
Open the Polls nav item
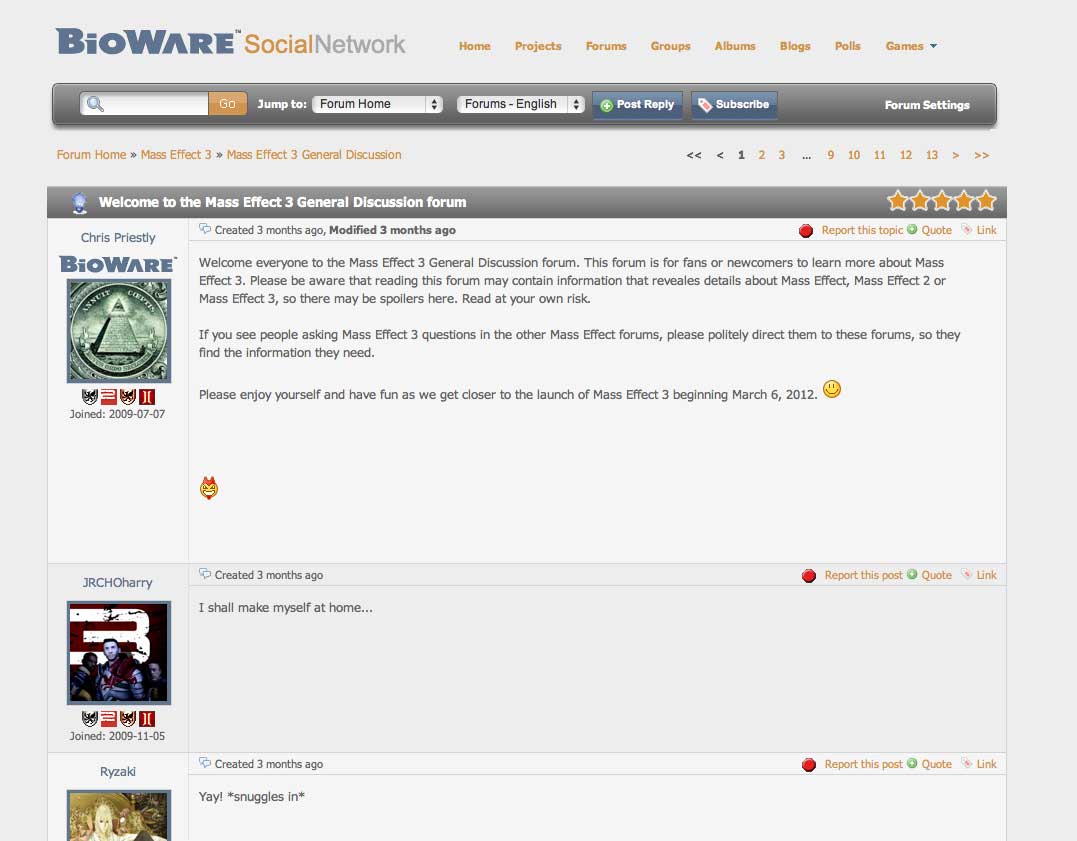coord(848,46)
